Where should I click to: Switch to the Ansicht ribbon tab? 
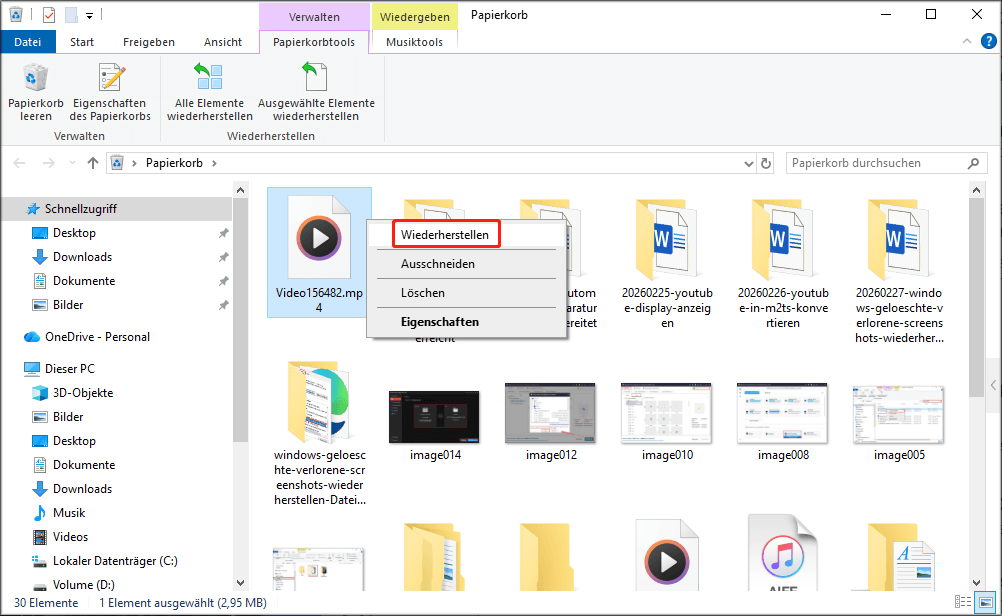coord(222,41)
